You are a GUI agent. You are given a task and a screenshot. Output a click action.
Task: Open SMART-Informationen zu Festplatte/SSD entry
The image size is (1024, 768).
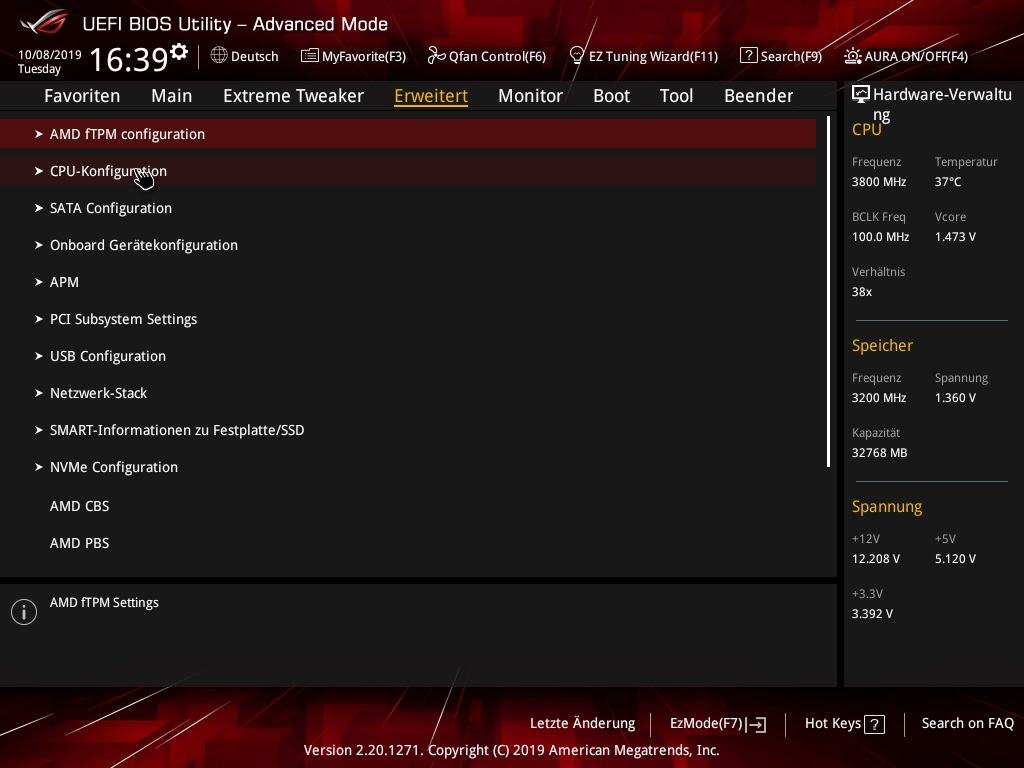pyautogui.click(x=408, y=430)
